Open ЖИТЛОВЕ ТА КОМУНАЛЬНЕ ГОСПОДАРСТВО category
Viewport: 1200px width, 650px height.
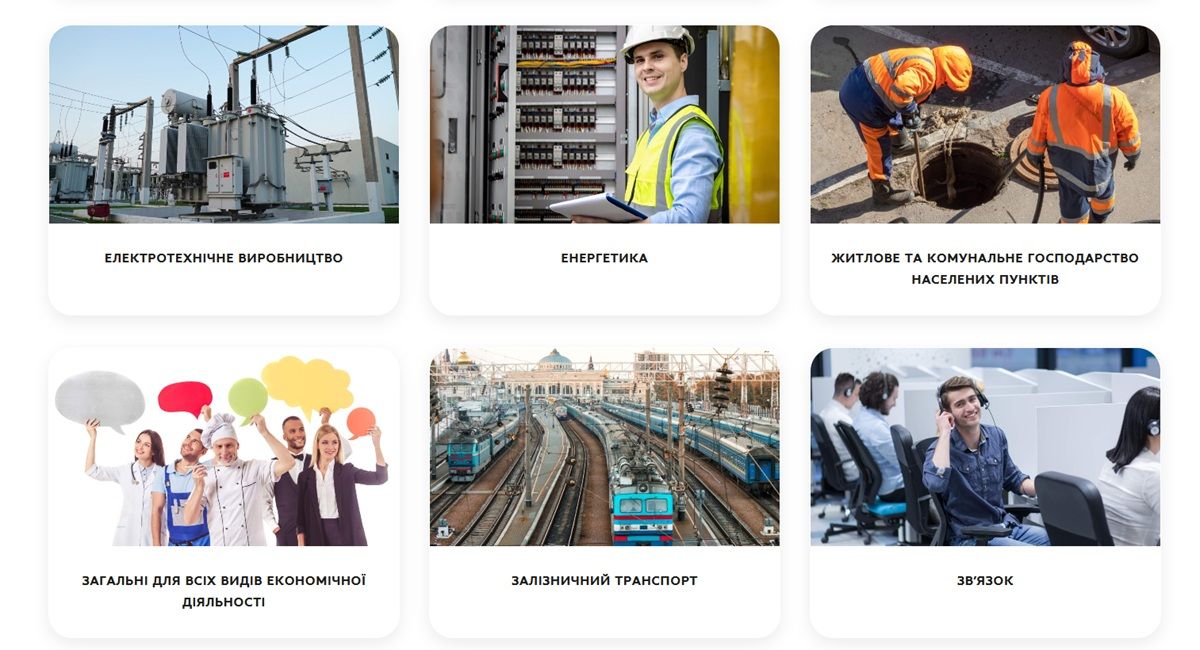[985, 269]
